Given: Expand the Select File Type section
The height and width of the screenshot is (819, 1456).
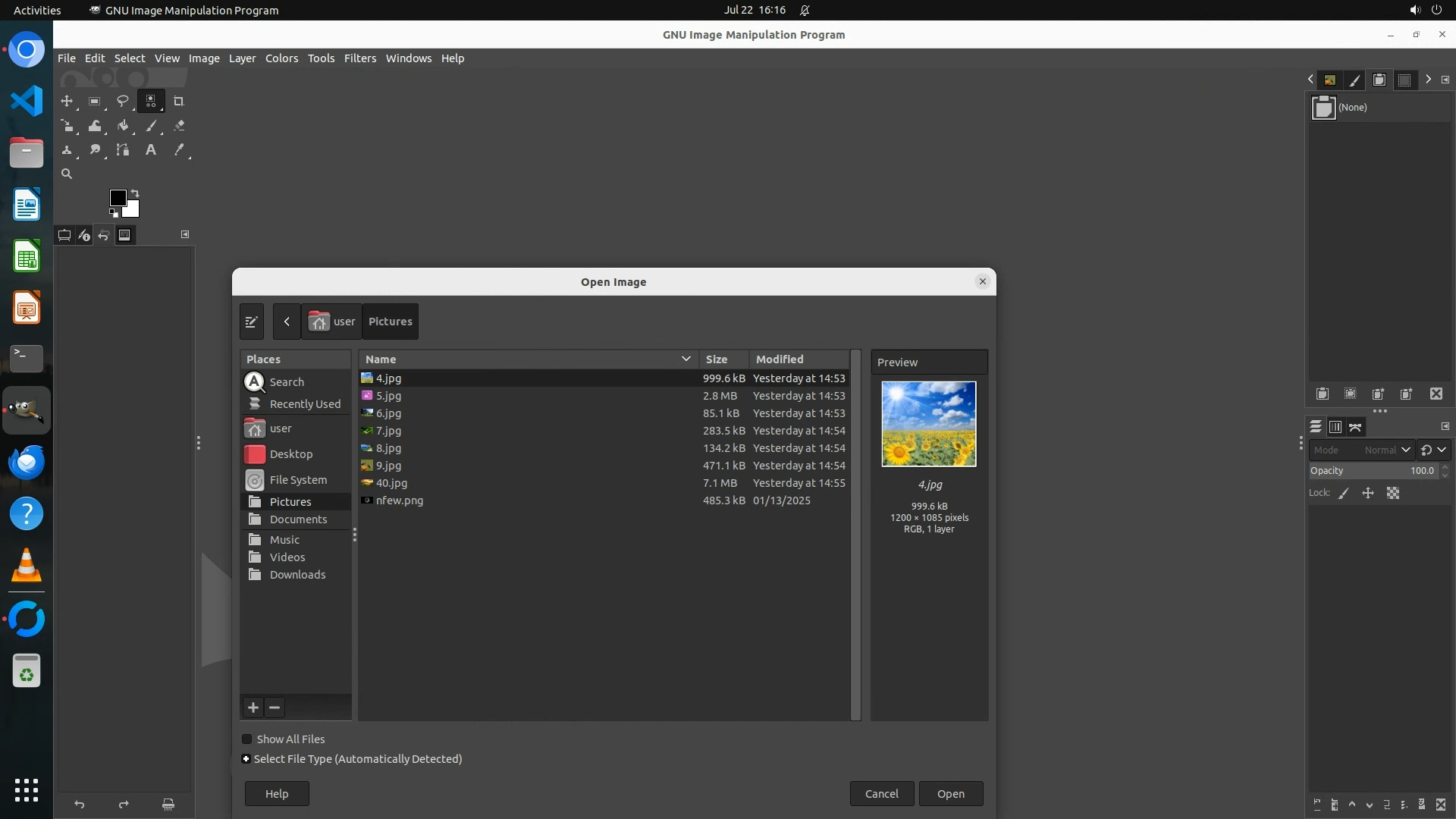Looking at the screenshot, I should [246, 759].
